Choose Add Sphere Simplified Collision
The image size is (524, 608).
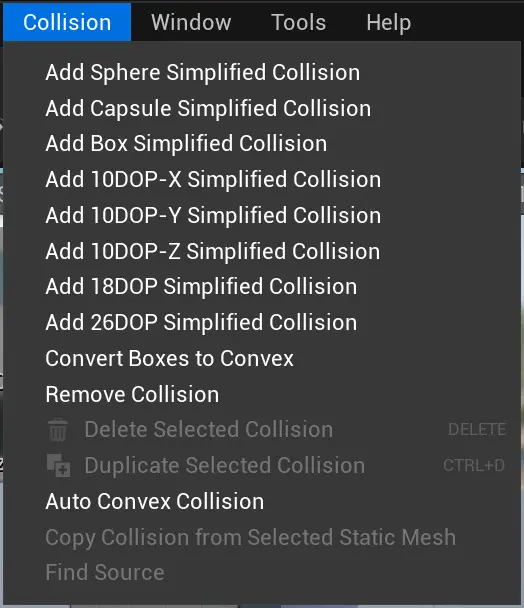pos(262,73)
